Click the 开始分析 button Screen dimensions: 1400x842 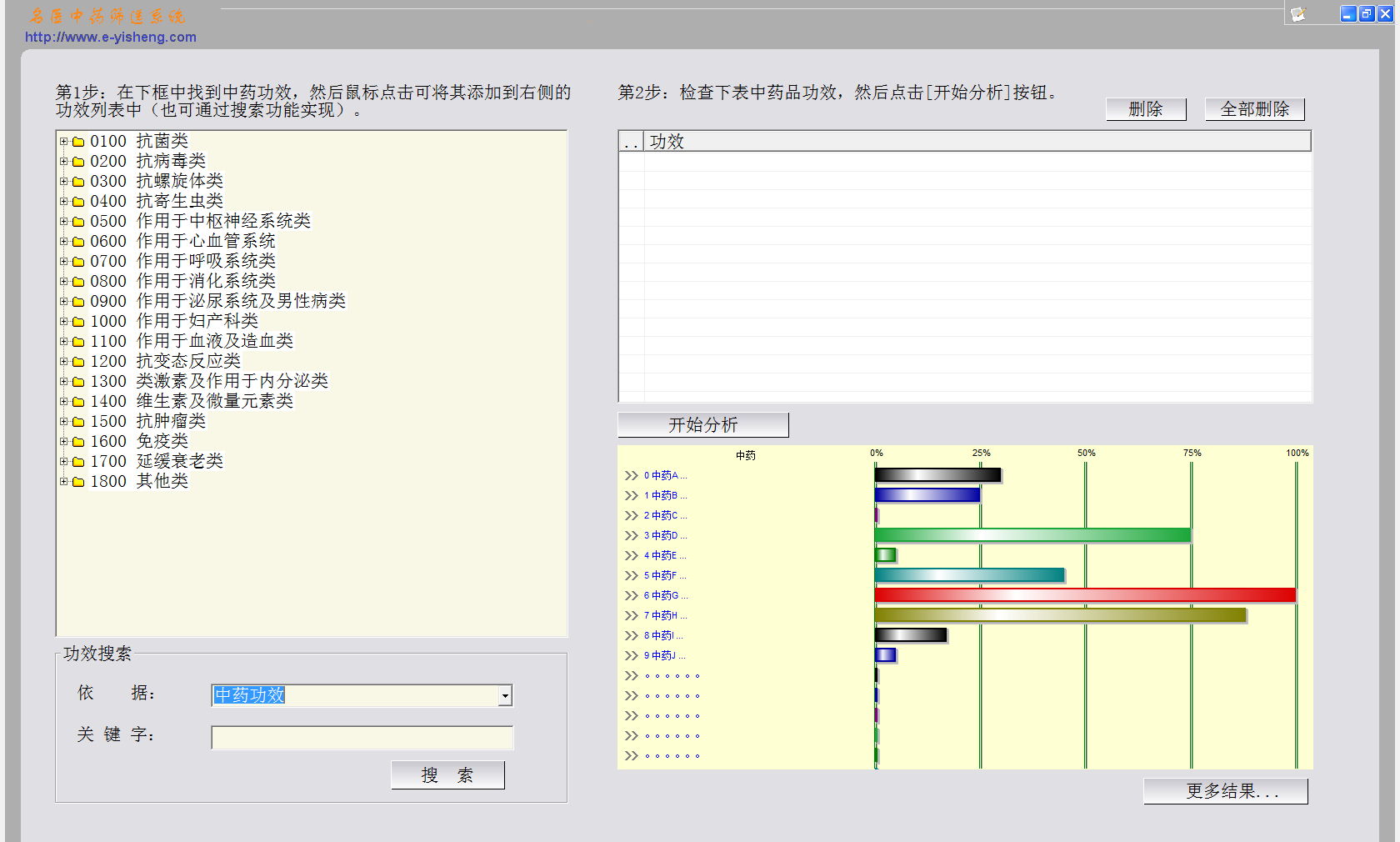click(x=702, y=425)
